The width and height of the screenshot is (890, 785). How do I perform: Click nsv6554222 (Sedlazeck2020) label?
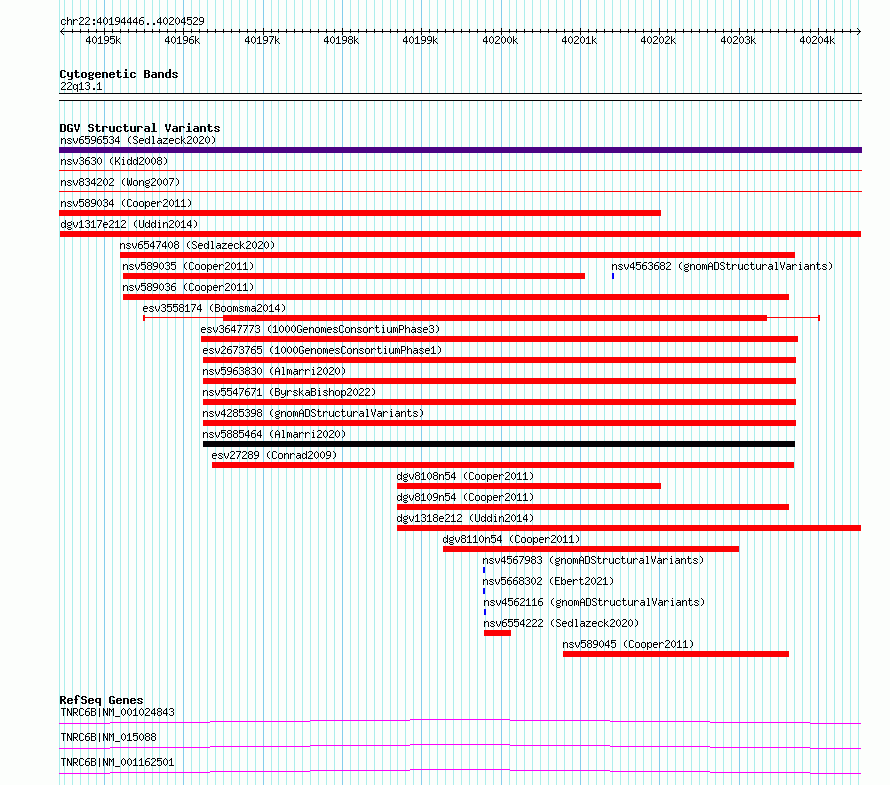click(x=561, y=623)
